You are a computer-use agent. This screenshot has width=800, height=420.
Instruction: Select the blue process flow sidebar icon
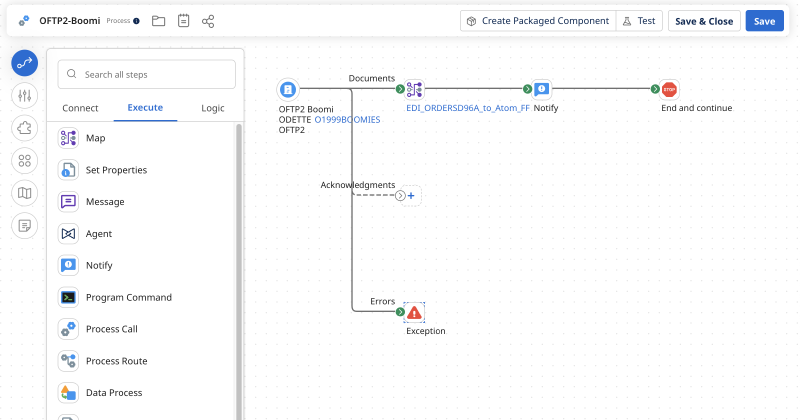click(x=24, y=63)
